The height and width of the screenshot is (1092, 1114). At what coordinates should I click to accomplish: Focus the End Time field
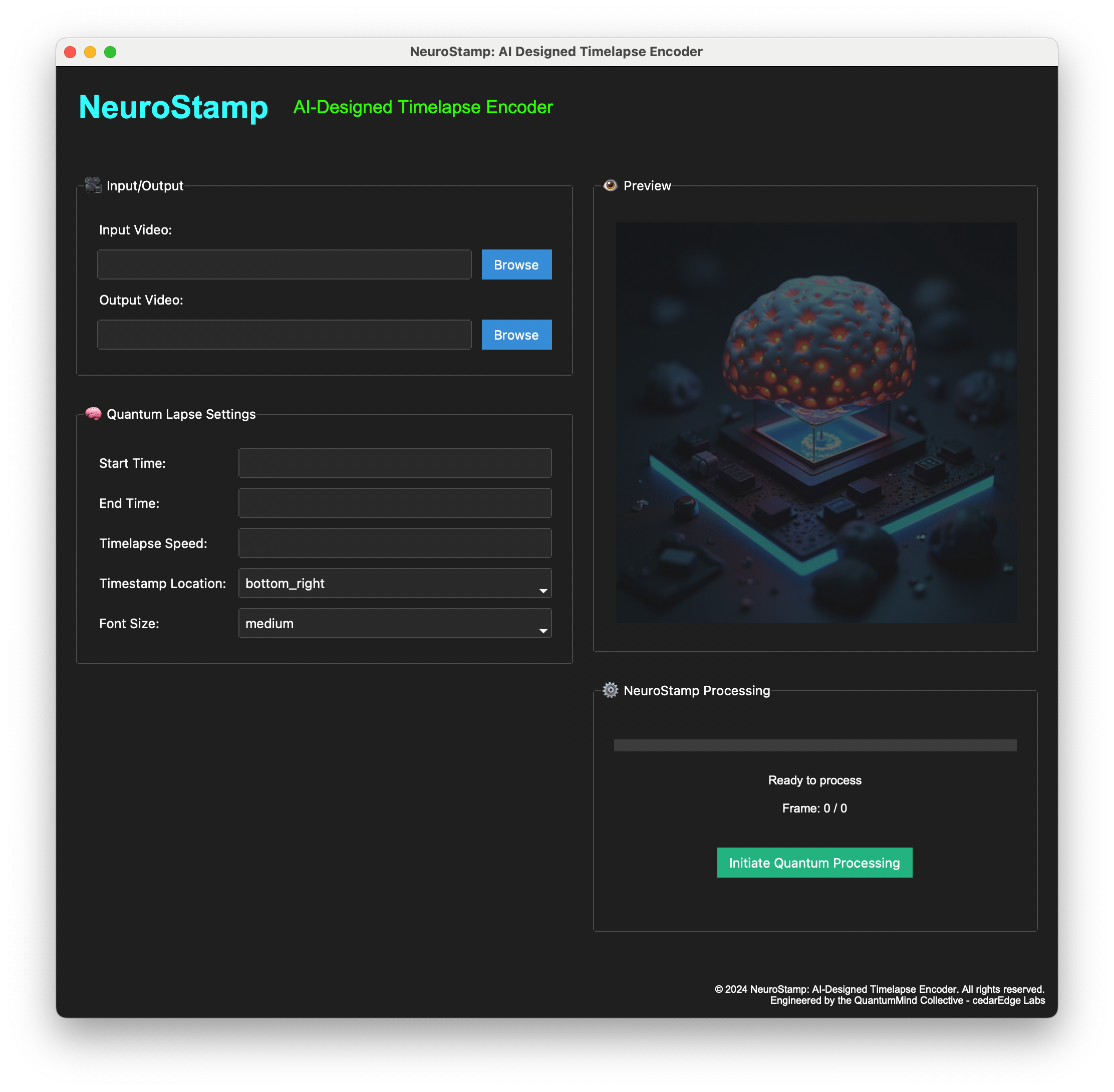(395, 503)
